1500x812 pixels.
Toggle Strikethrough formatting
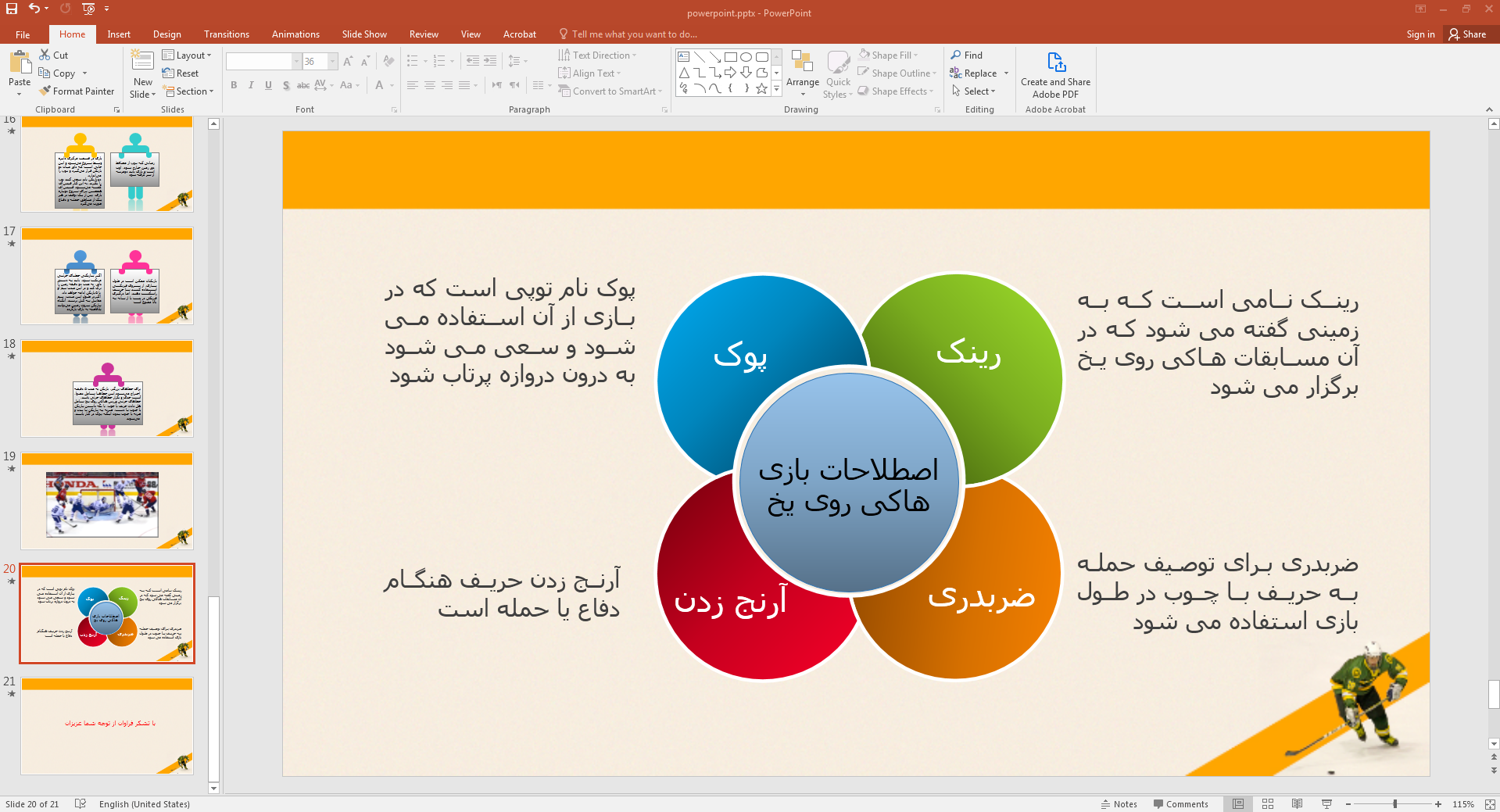tap(303, 85)
